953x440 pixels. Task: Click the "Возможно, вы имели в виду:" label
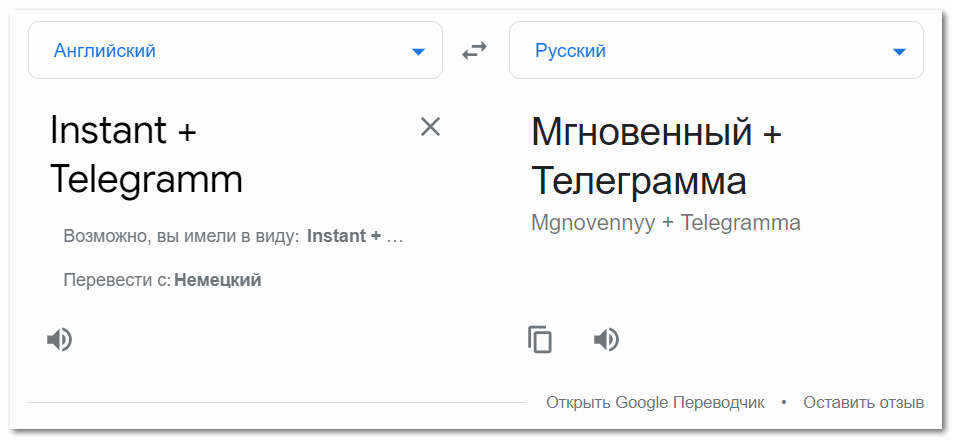tap(181, 237)
